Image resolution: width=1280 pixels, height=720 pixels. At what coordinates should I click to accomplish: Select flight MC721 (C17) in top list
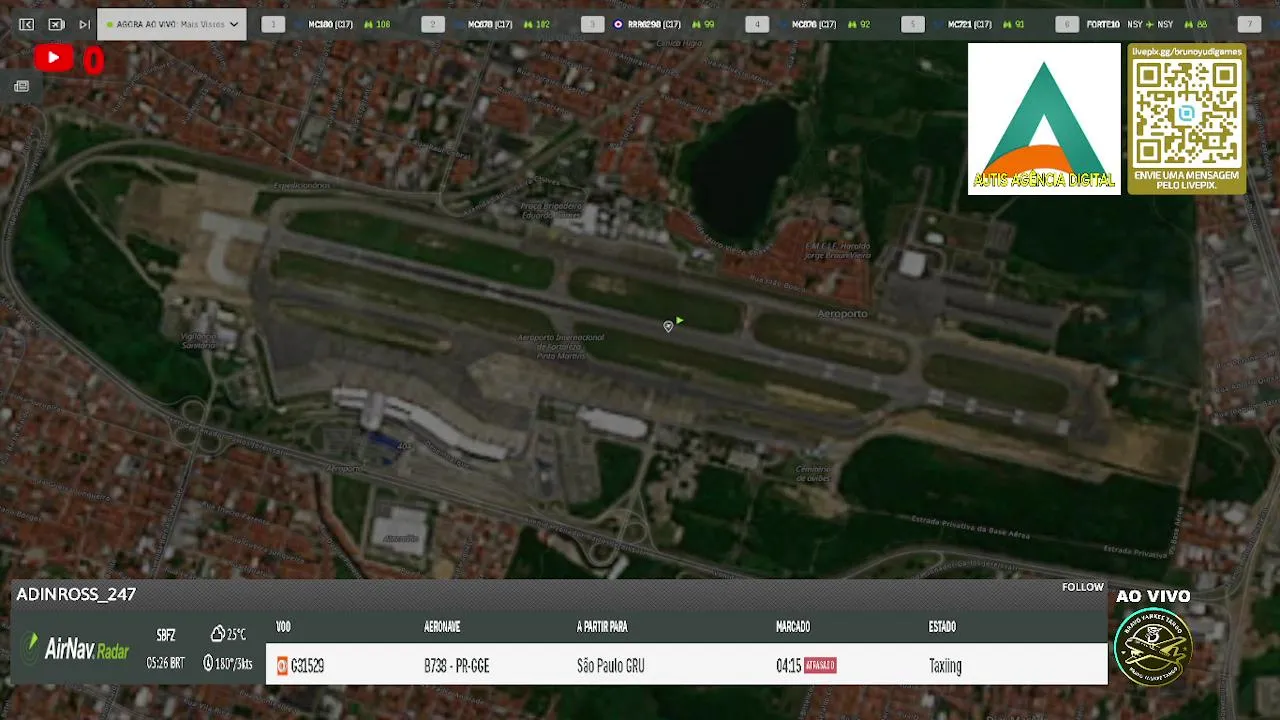970,24
